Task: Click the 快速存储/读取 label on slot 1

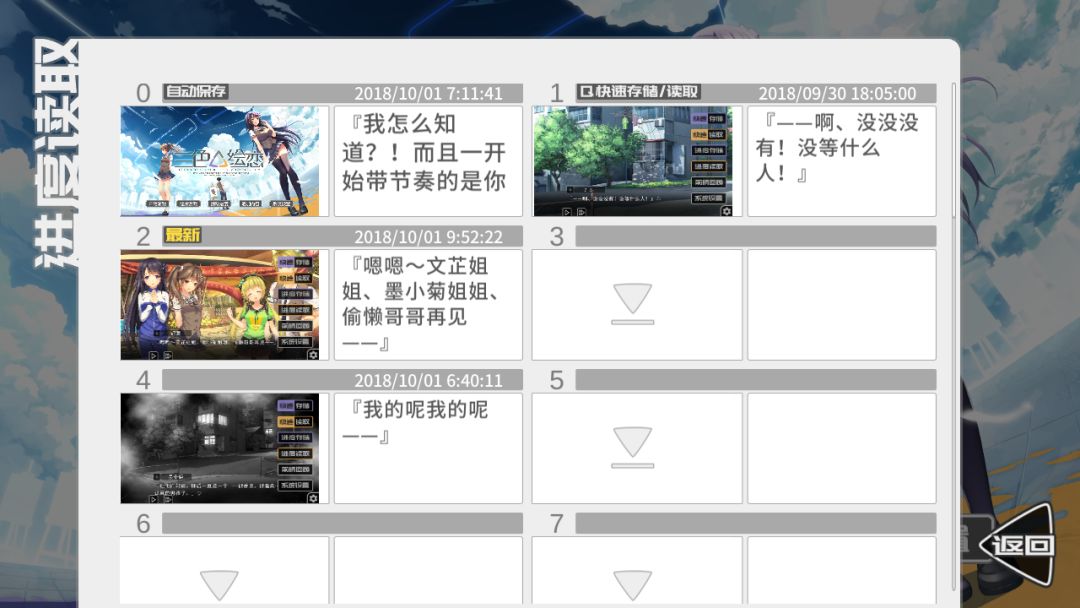Action: click(x=638, y=92)
